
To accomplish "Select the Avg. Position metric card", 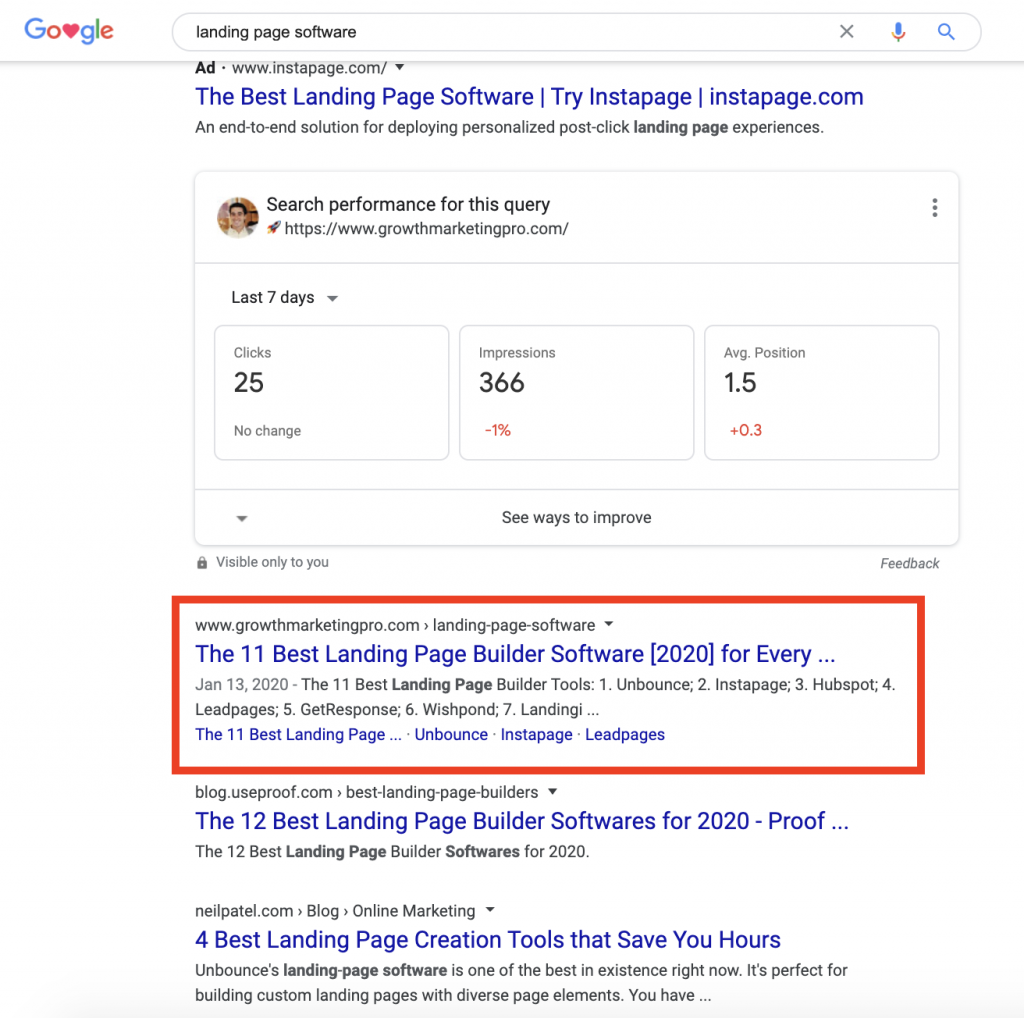I will coord(822,392).
